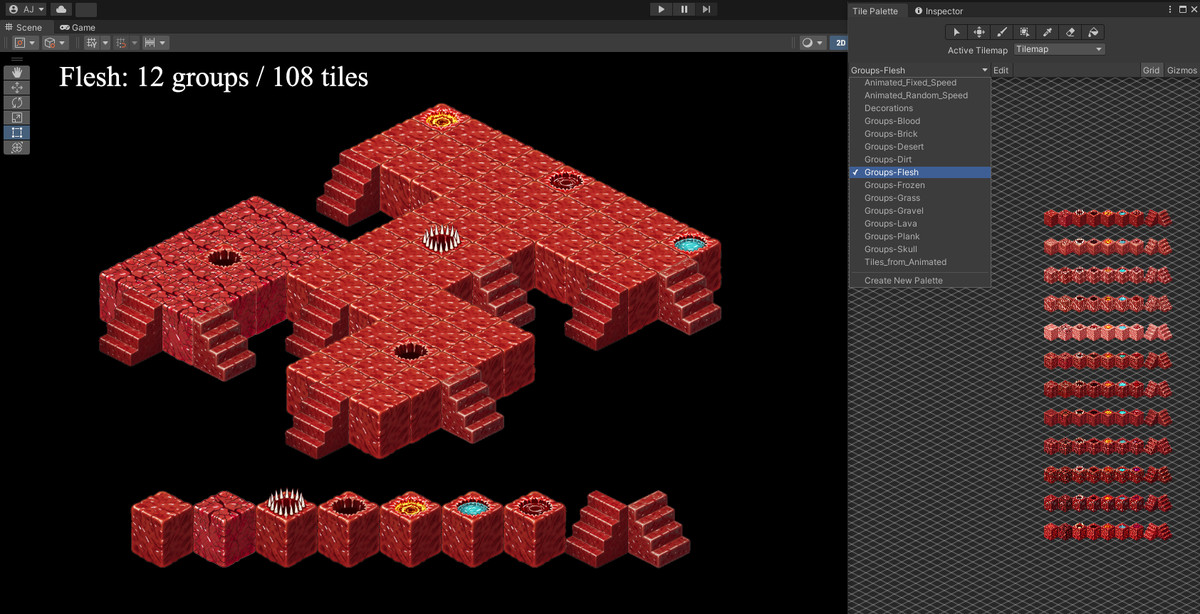Activate the Flood Fill bucket tool
Viewport: 1200px width, 614px height.
pos(1093,31)
